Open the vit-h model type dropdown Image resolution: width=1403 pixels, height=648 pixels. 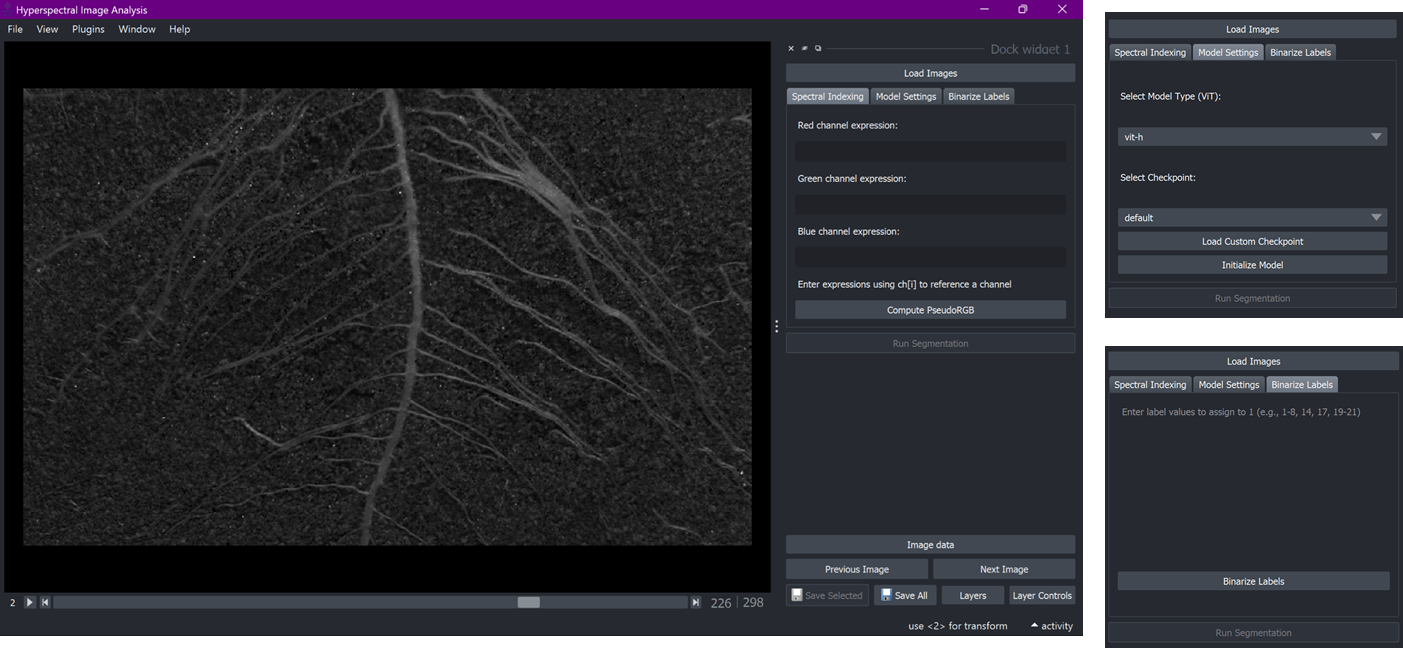click(x=1252, y=137)
